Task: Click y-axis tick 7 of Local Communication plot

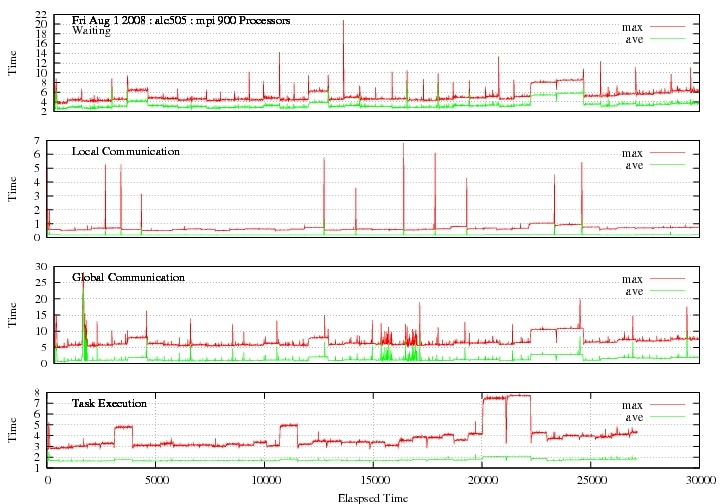Action: 37,140
